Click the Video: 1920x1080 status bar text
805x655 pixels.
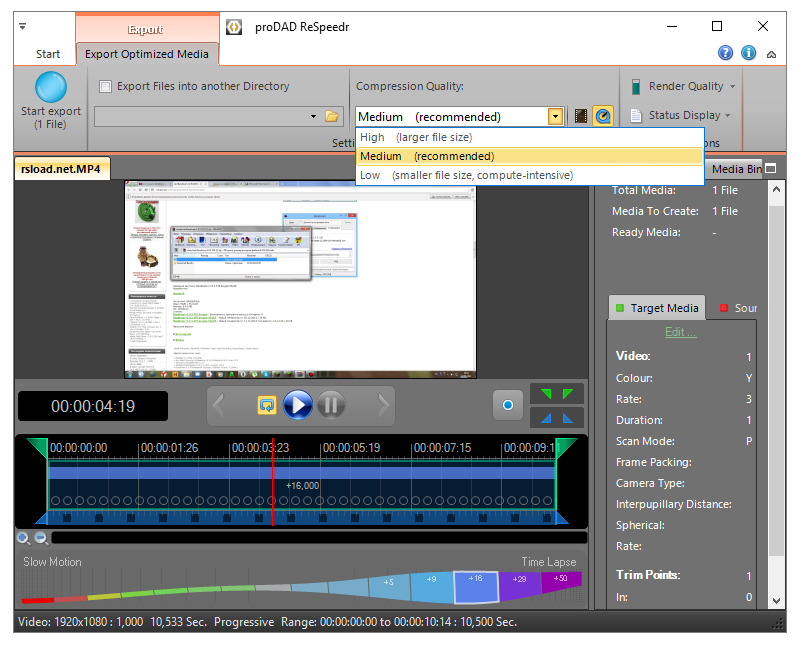[81, 622]
